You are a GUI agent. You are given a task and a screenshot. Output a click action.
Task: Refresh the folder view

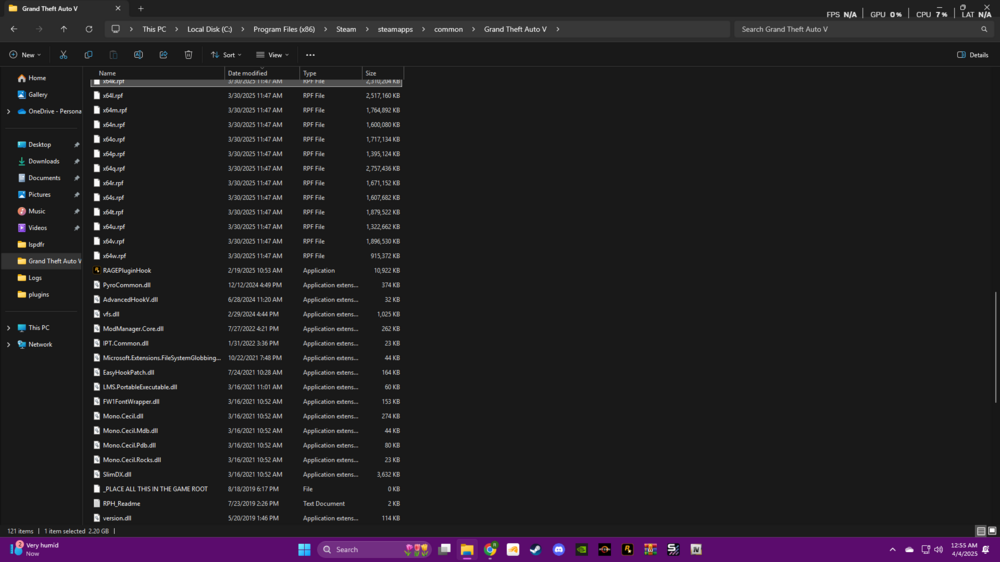(x=89, y=29)
